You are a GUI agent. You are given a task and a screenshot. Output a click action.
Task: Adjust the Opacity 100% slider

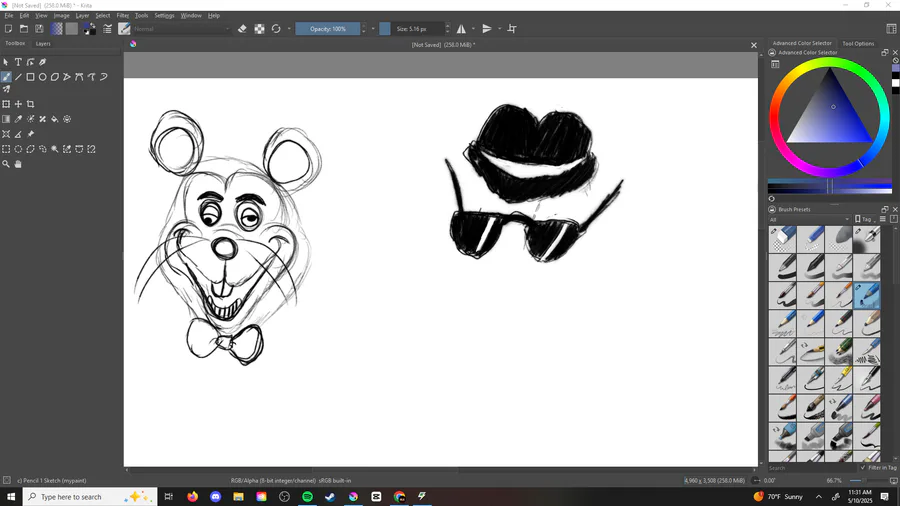click(x=328, y=29)
